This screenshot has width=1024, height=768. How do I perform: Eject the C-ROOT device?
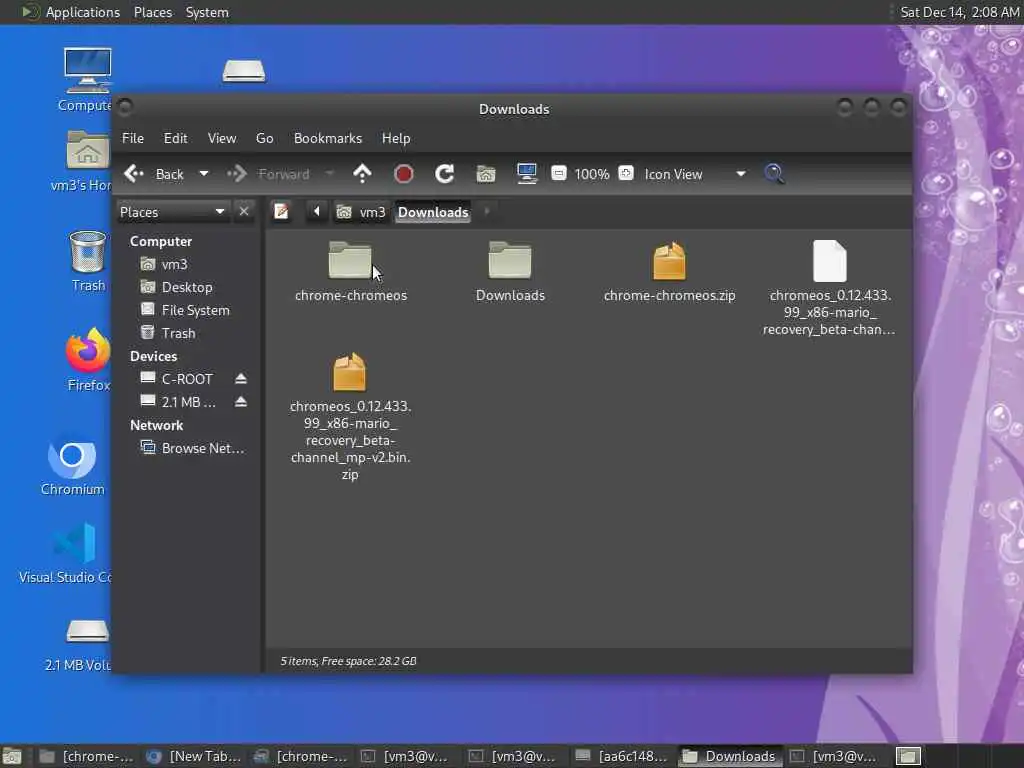(241, 379)
